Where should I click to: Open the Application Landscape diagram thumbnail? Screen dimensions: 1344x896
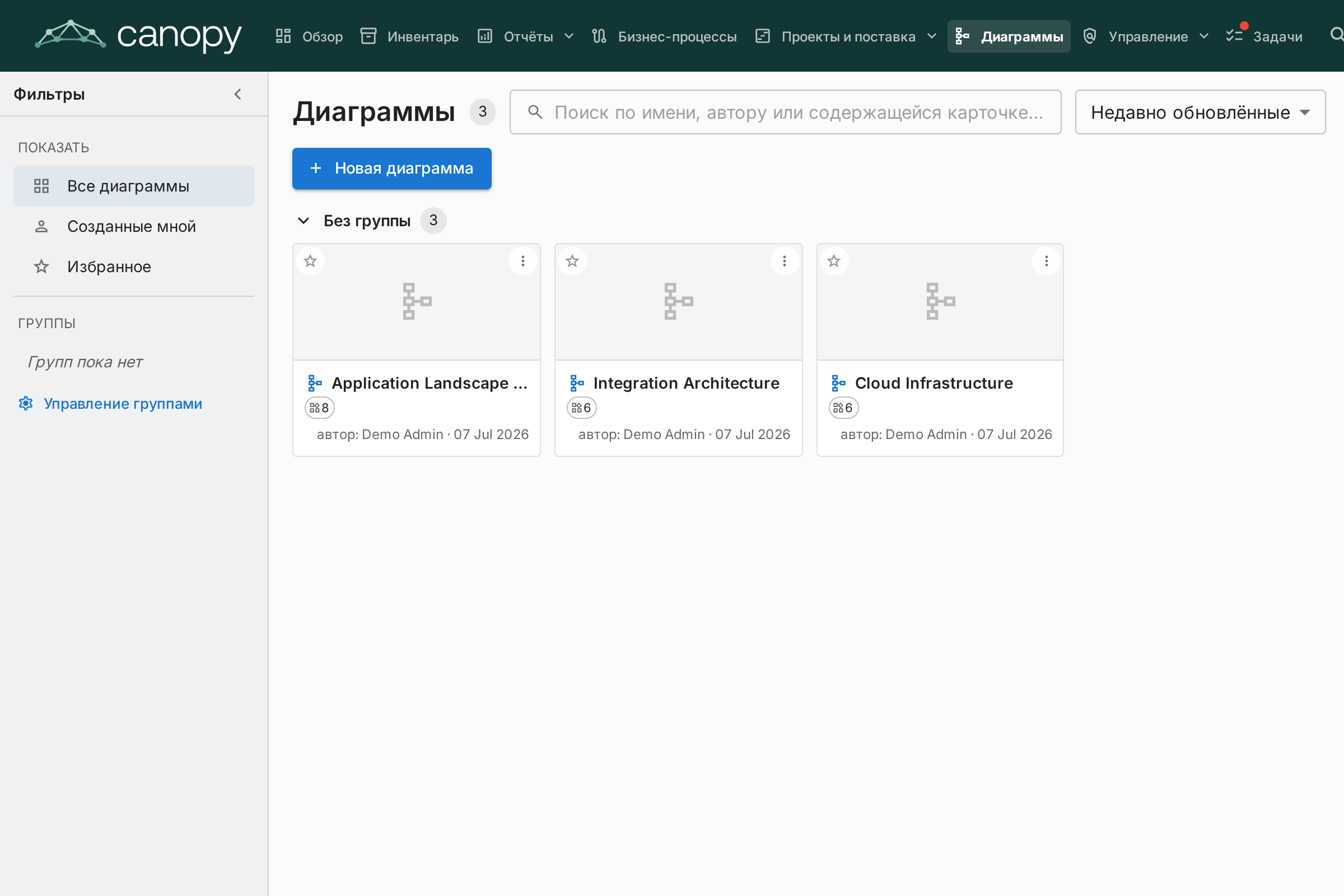[x=417, y=302]
